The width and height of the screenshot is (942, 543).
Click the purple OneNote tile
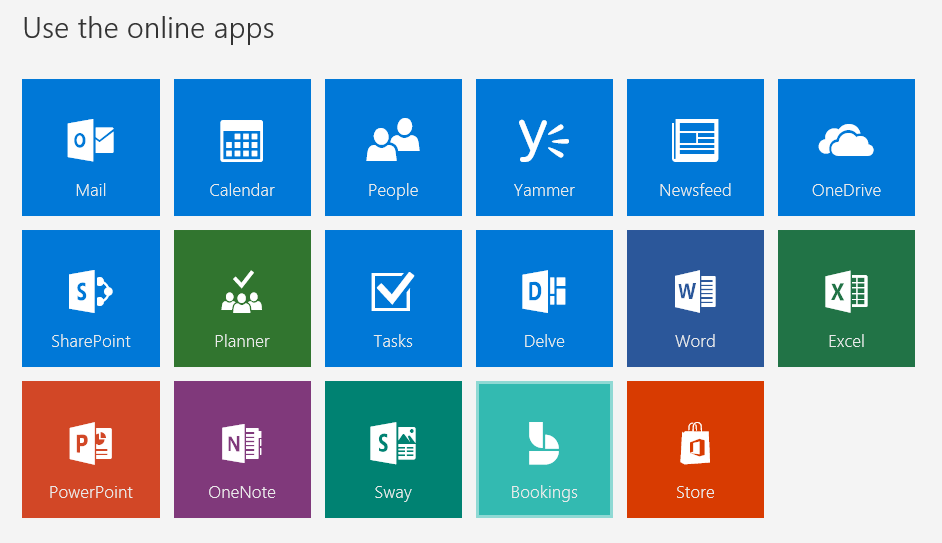click(242, 449)
